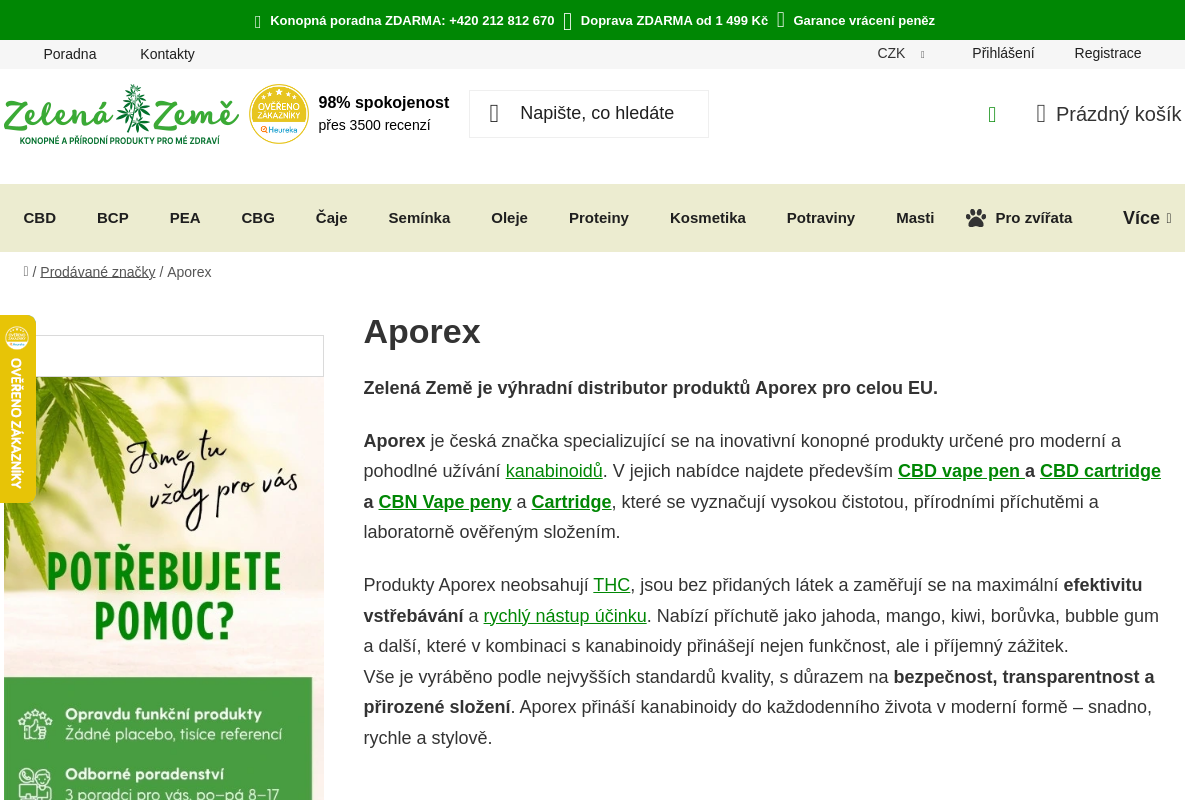The width and height of the screenshot is (1200, 800).
Task: Open the shopping cart icon
Action: click(x=1041, y=114)
